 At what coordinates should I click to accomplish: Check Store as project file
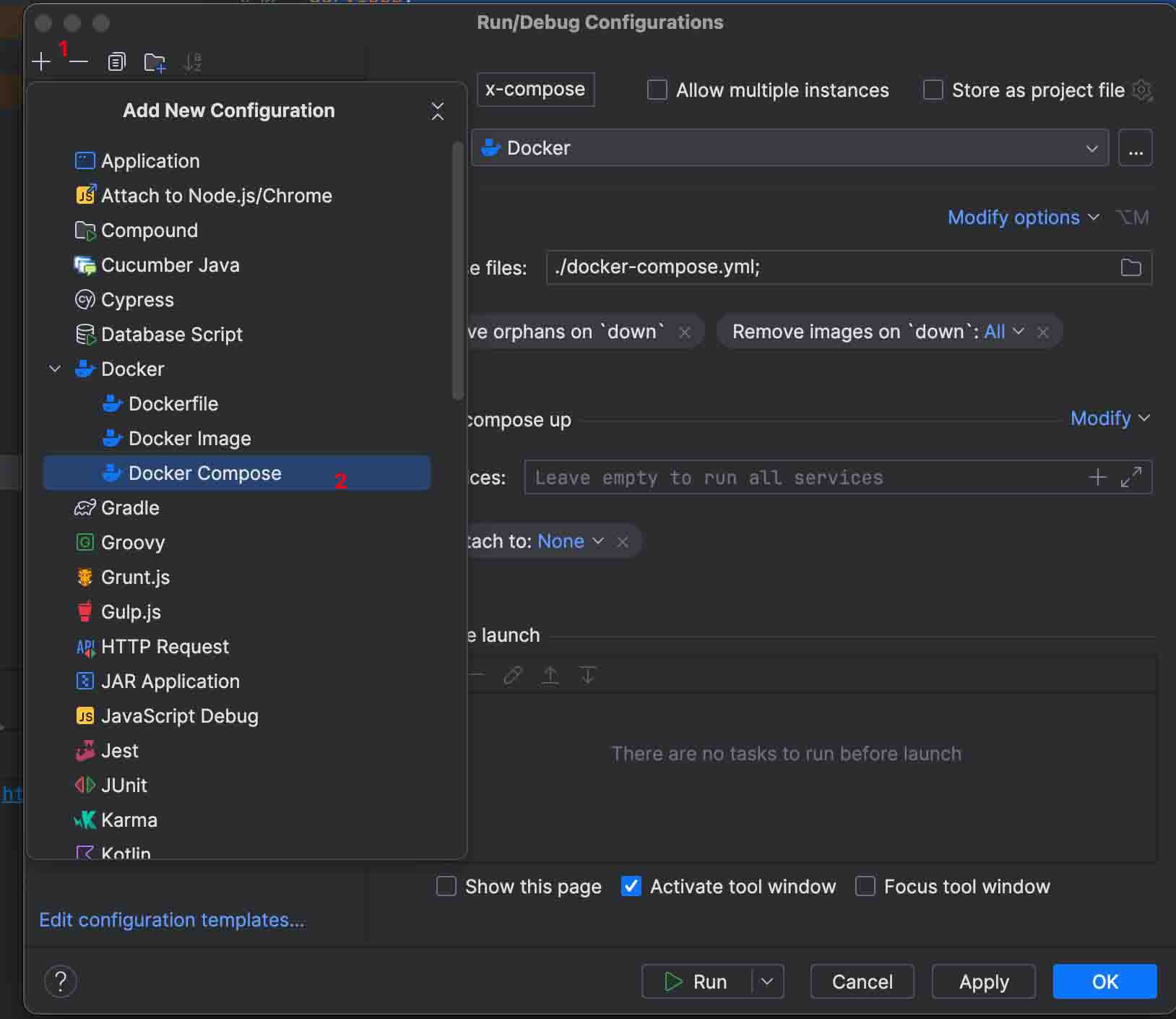click(933, 90)
